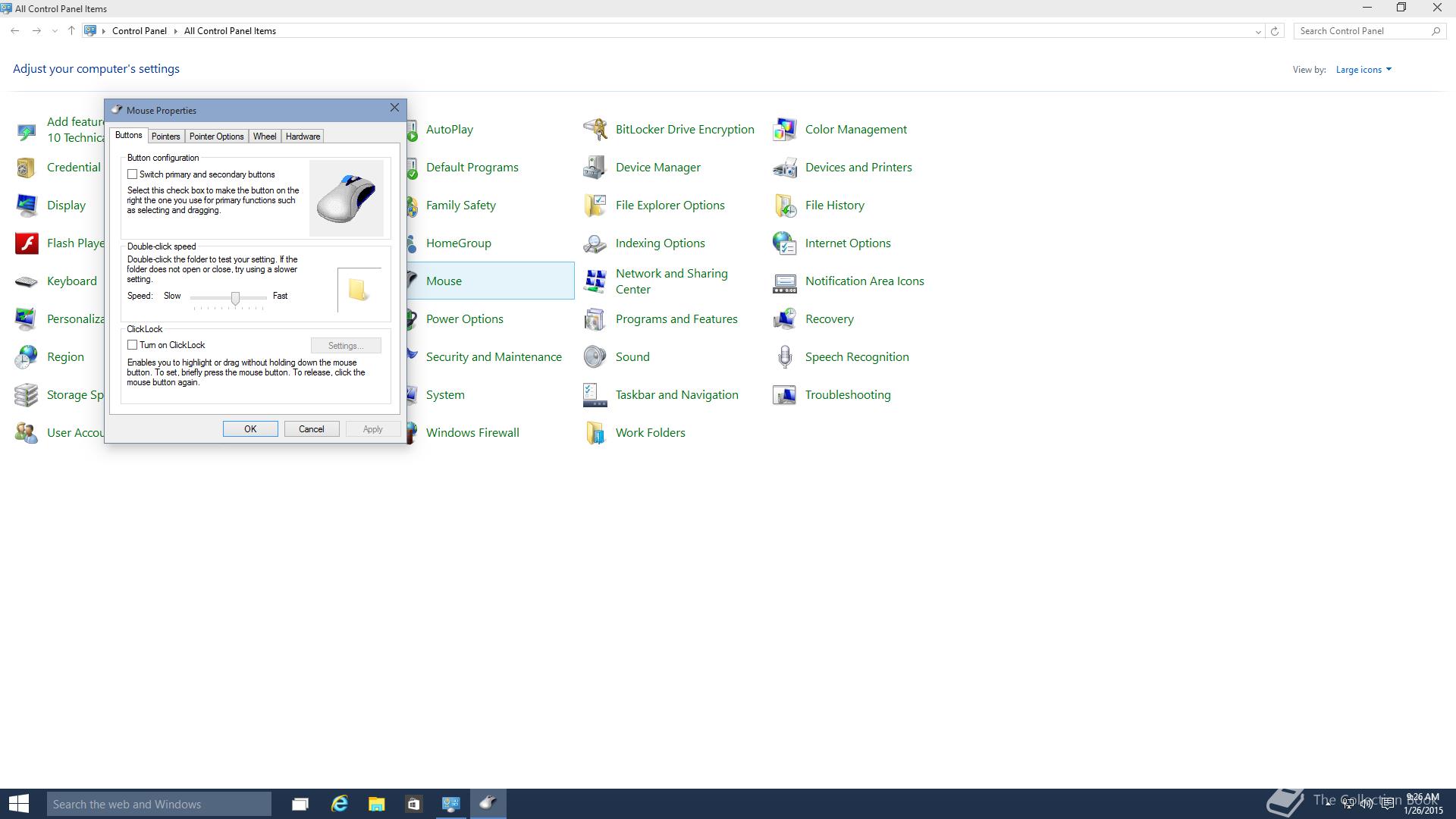Click the Control Panel breadcrumb in address bar
The image size is (1456, 819).
140,31
